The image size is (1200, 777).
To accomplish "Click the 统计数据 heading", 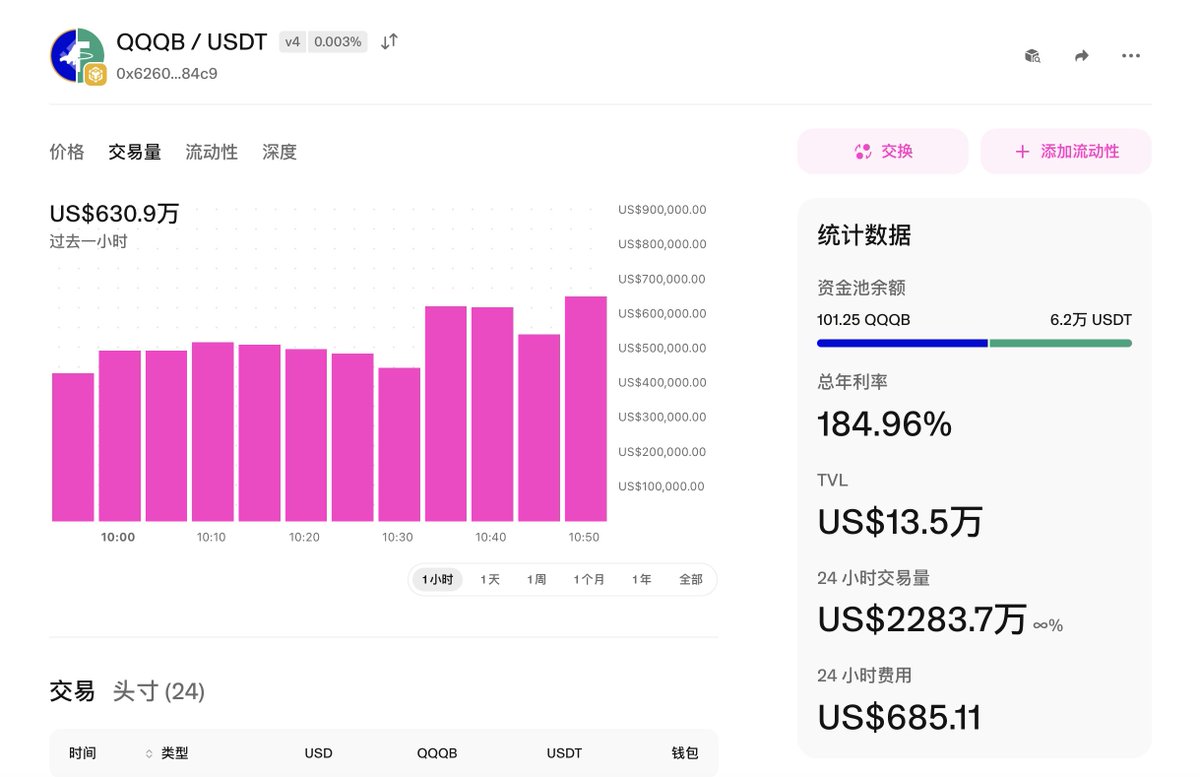I will click(864, 236).
